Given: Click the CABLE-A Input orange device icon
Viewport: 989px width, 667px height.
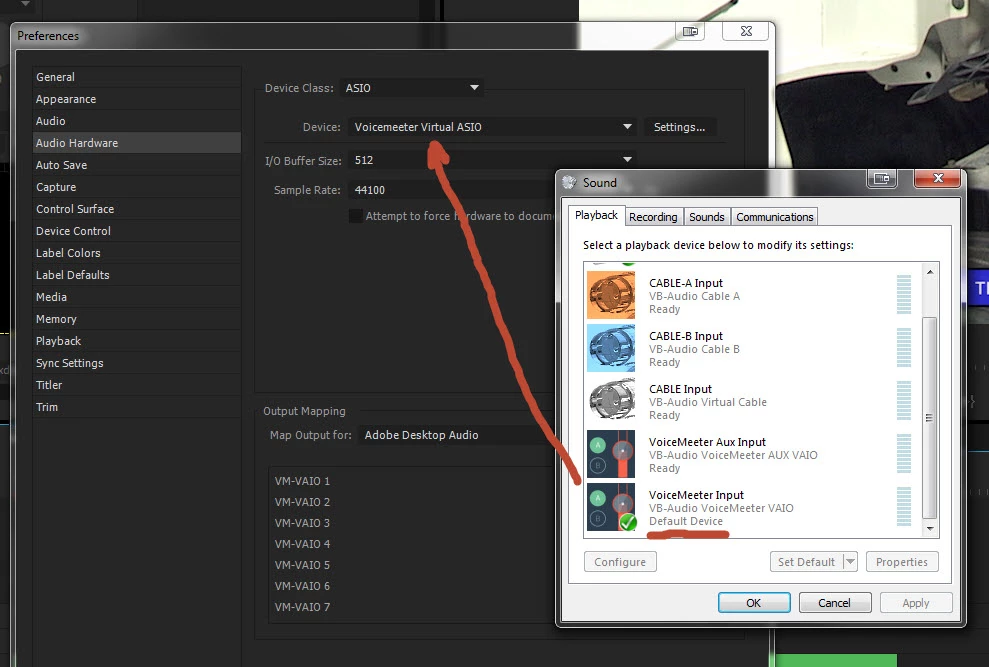Looking at the screenshot, I should 611,295.
